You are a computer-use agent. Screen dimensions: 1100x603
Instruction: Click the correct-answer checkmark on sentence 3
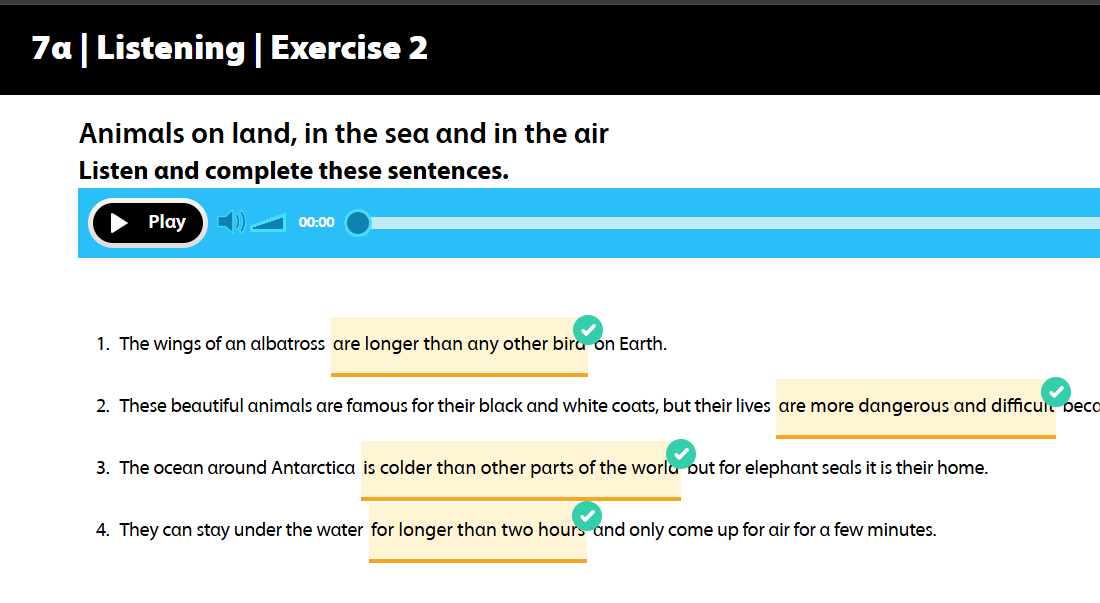pos(681,453)
